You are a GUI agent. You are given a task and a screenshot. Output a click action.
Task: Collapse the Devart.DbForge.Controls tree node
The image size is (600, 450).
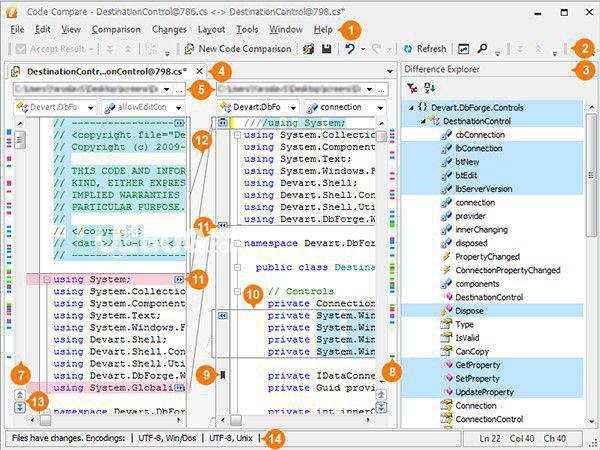[411, 108]
